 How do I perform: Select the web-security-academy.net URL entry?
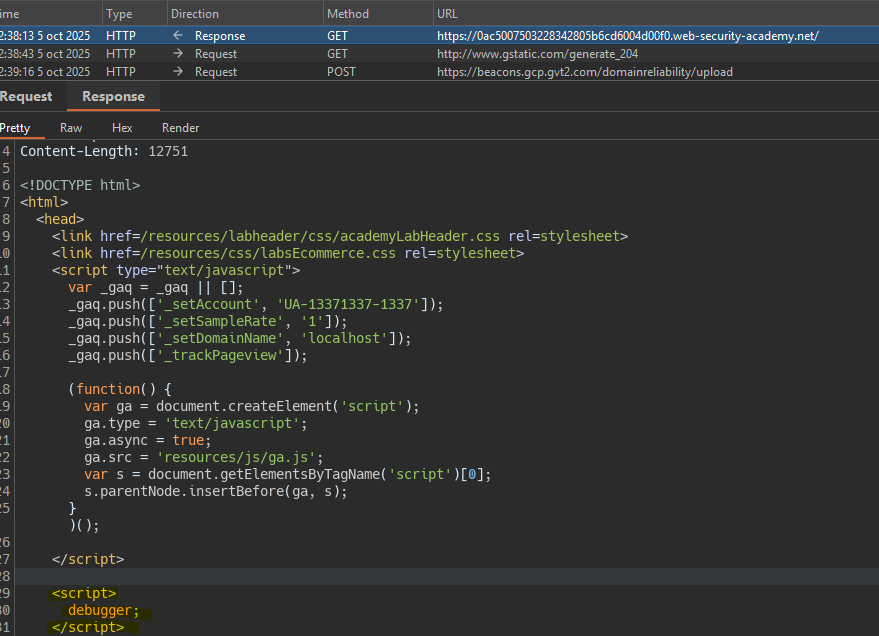[627, 36]
